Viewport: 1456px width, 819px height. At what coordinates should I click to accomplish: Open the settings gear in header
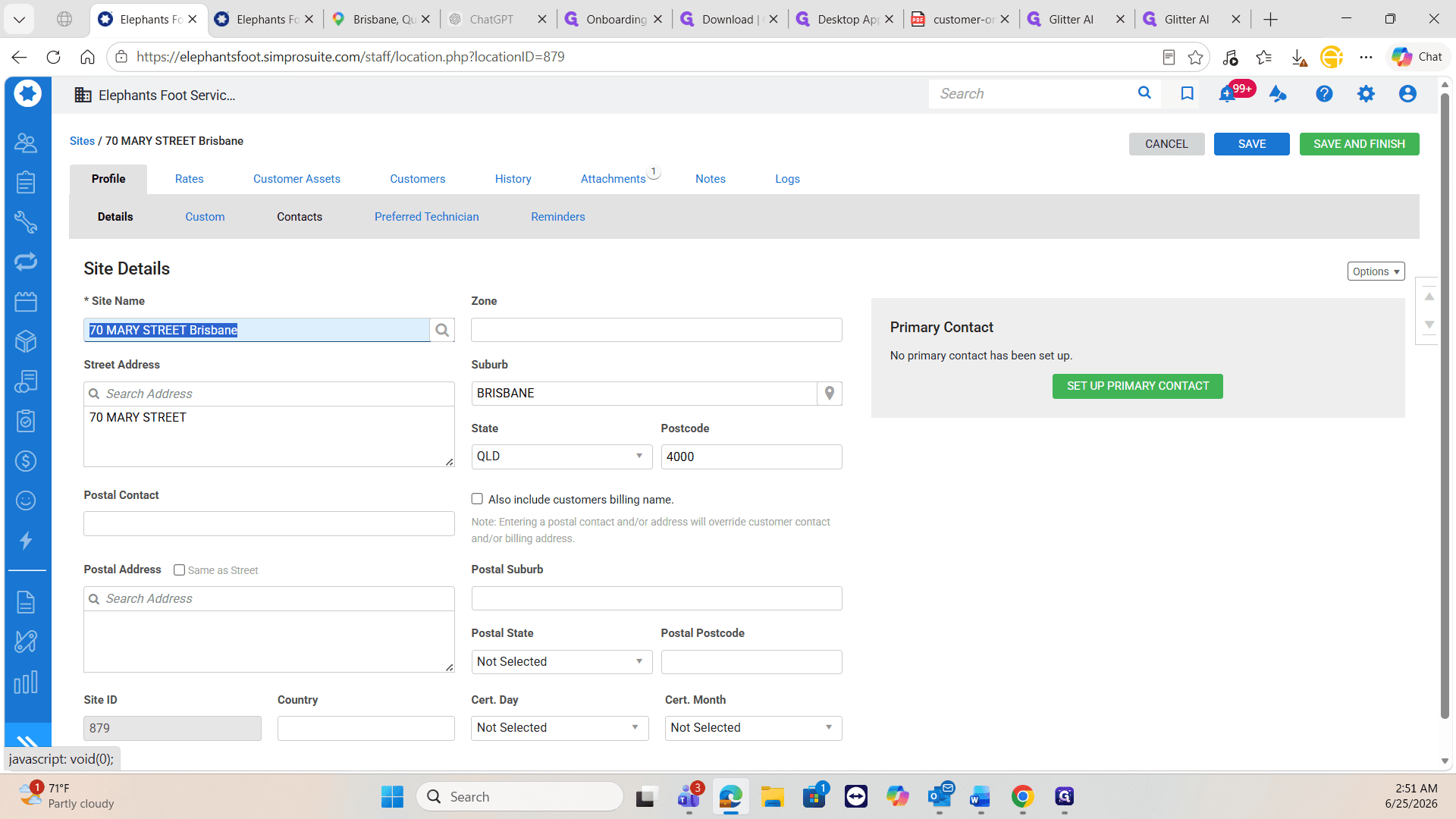[x=1366, y=93]
